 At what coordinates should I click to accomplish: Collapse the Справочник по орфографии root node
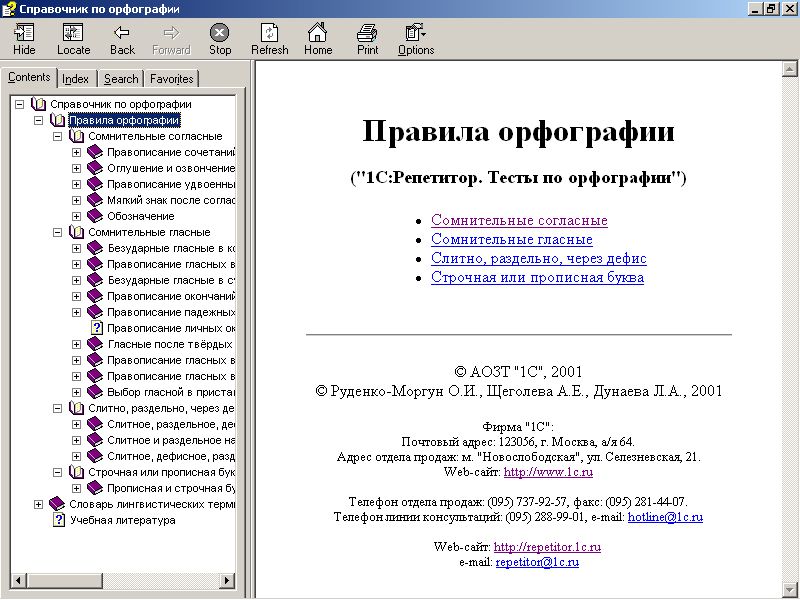click(x=20, y=104)
